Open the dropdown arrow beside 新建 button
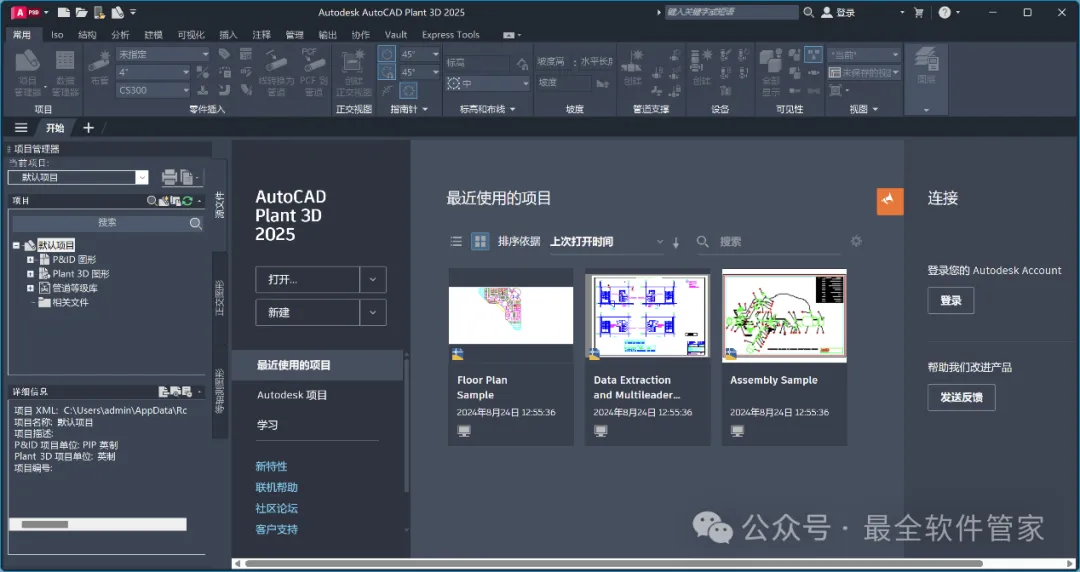1080x572 pixels. point(373,312)
